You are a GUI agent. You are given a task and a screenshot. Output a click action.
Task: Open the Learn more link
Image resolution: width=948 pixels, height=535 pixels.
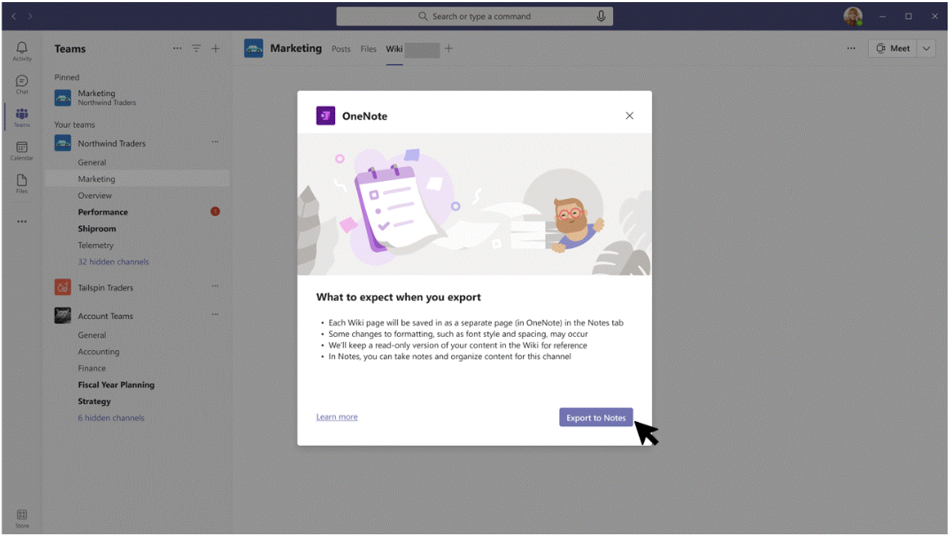point(337,417)
